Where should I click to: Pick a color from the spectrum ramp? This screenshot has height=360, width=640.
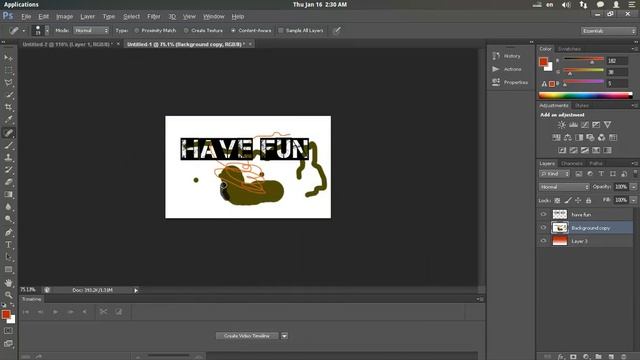coord(585,96)
